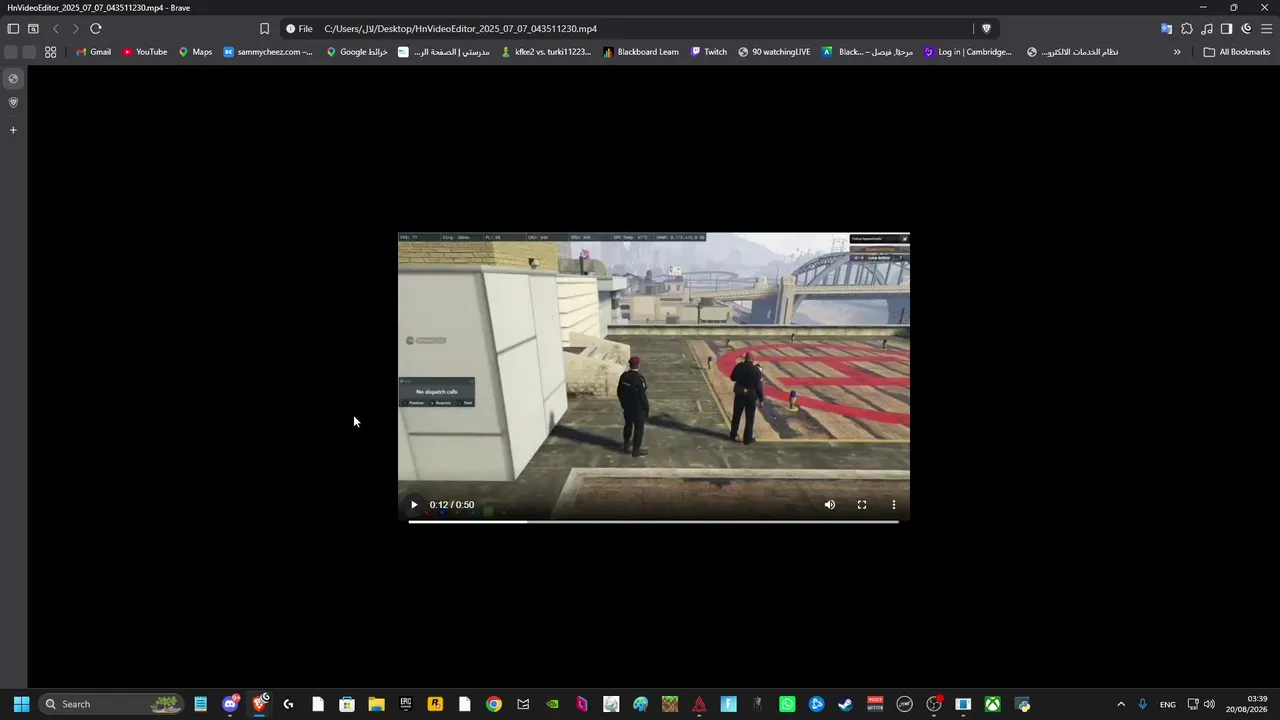Image resolution: width=1280 pixels, height=720 pixels.
Task: Launch Epic Games from the taskbar
Action: 406,704
